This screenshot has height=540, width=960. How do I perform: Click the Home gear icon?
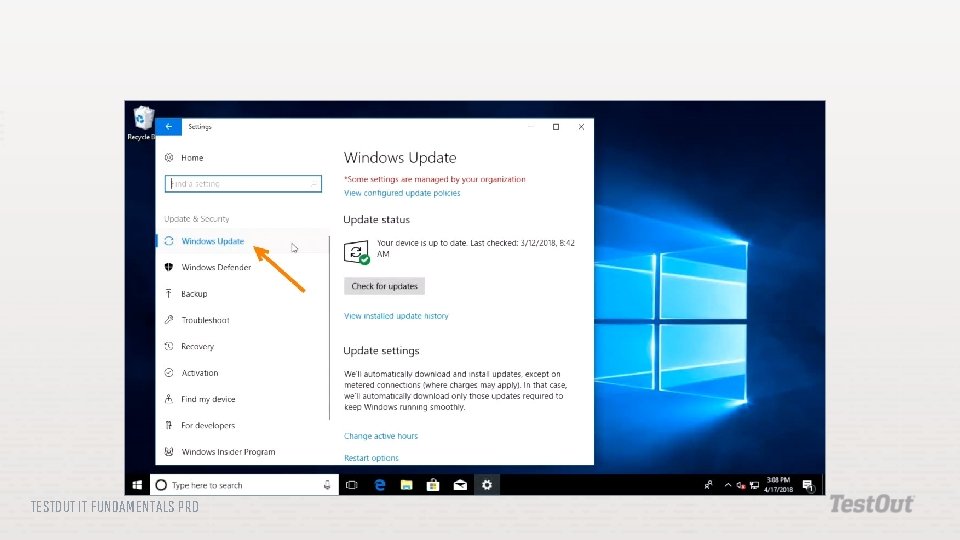click(169, 157)
